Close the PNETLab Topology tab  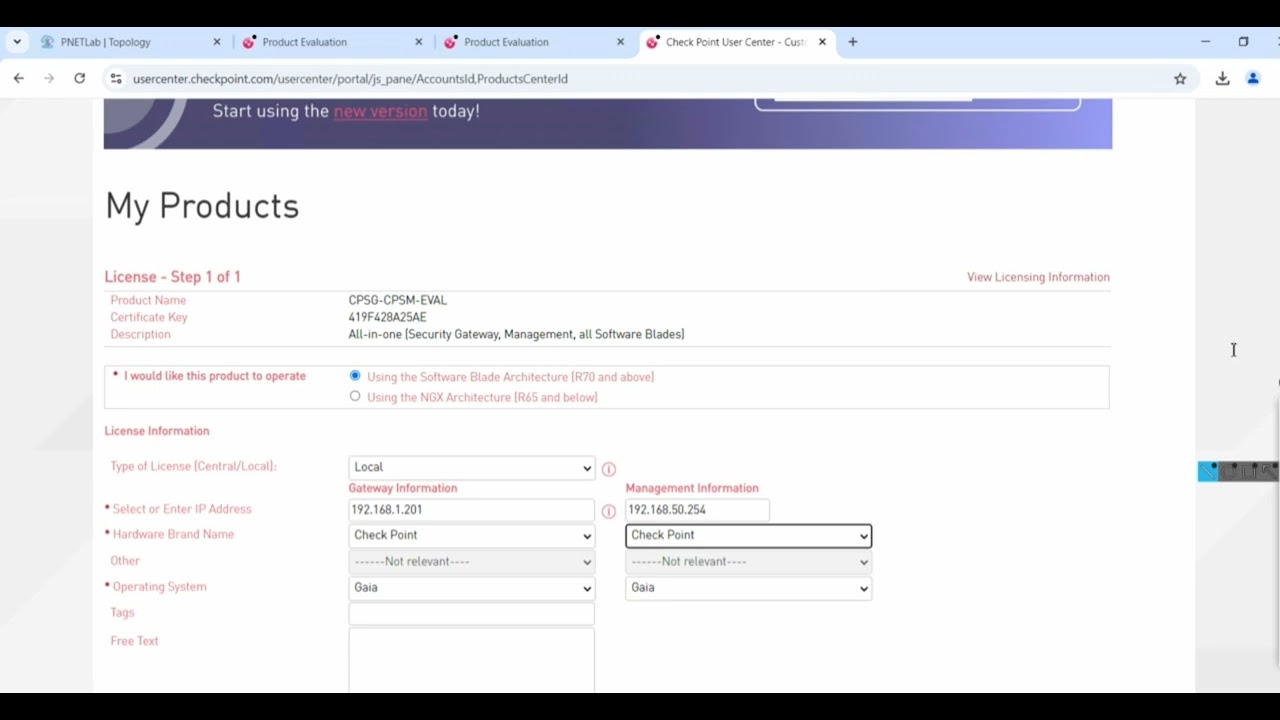pos(217,42)
